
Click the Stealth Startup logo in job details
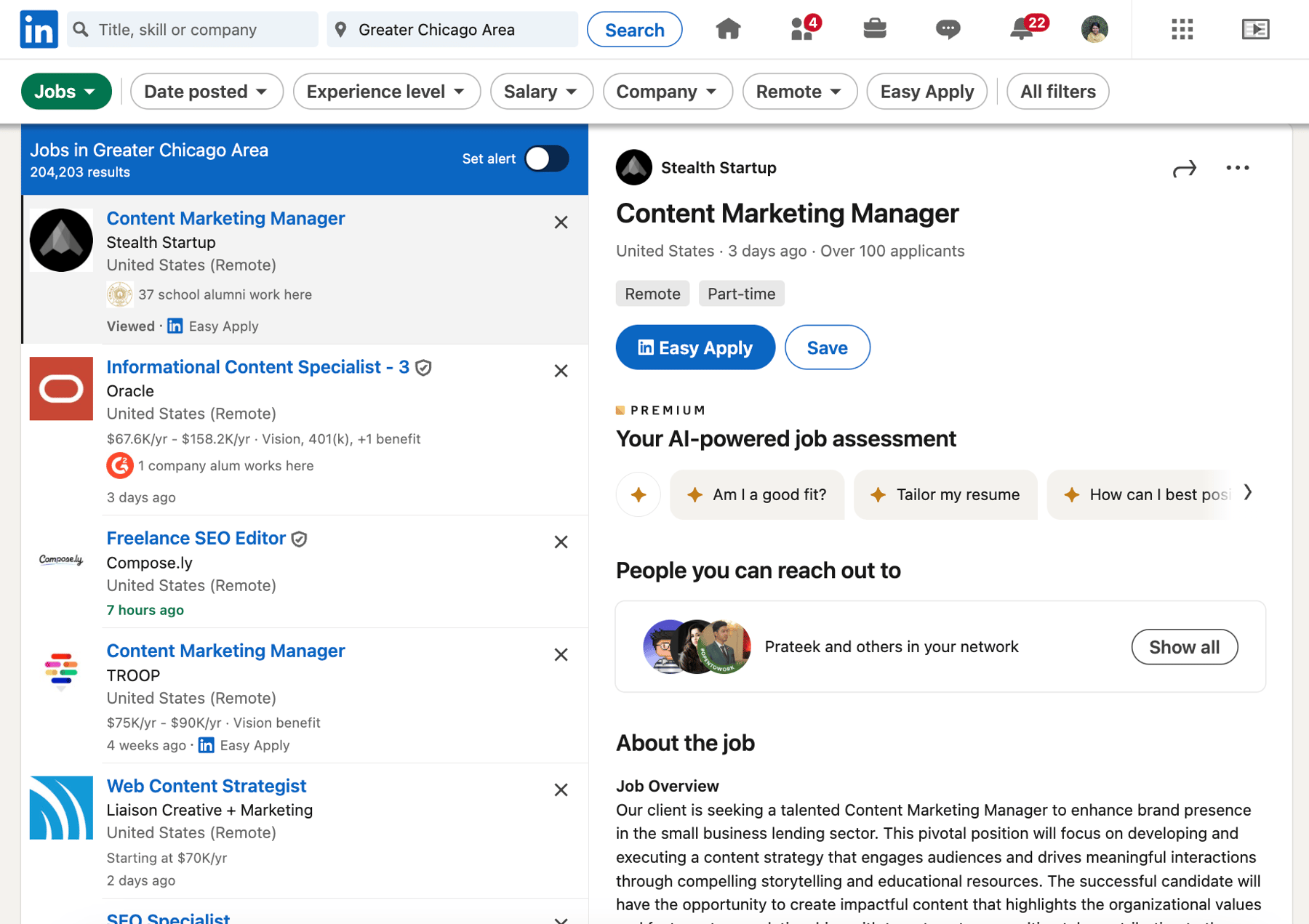coord(634,168)
